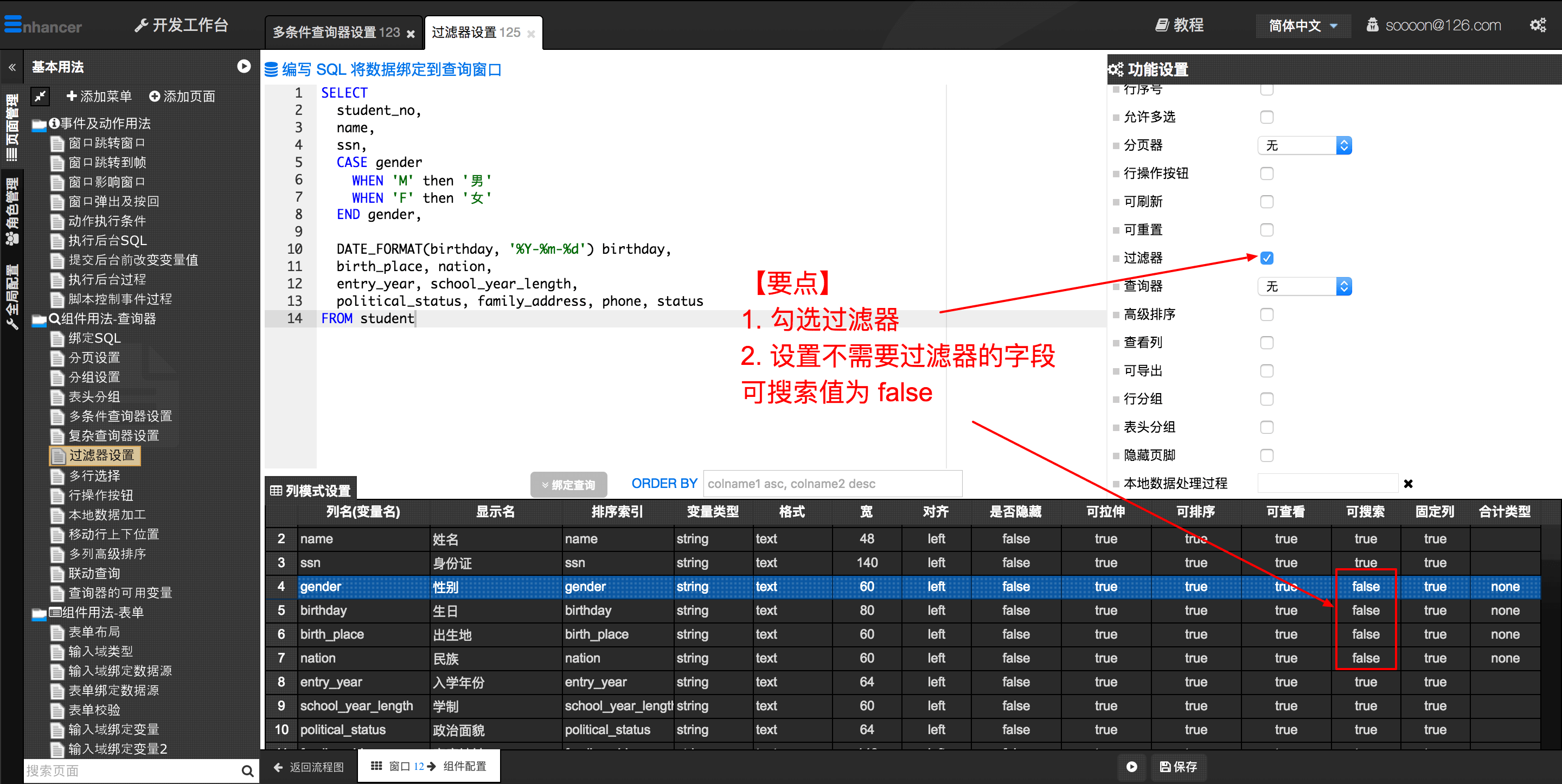Image resolution: width=1562 pixels, height=784 pixels.
Task: Click the play icon beside 基本用法
Action: pos(244,67)
